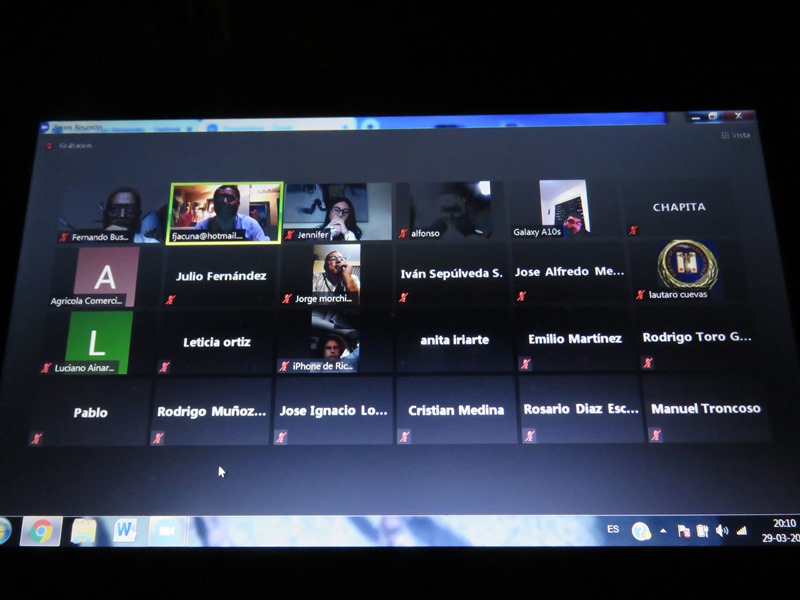
Task: Click the Agricola Comercial 'A' avatar
Action: point(105,272)
